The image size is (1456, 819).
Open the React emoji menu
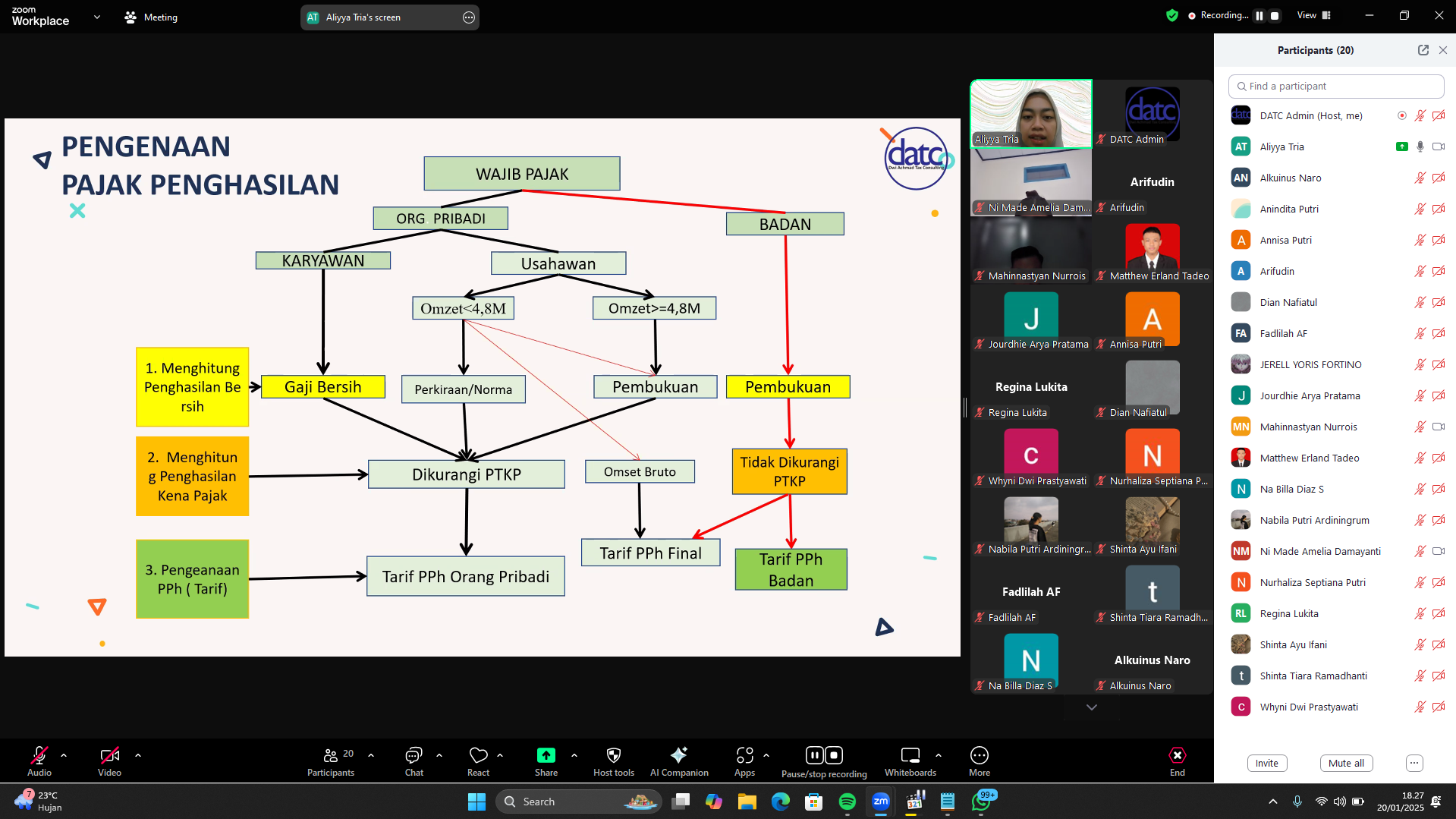coord(478,761)
